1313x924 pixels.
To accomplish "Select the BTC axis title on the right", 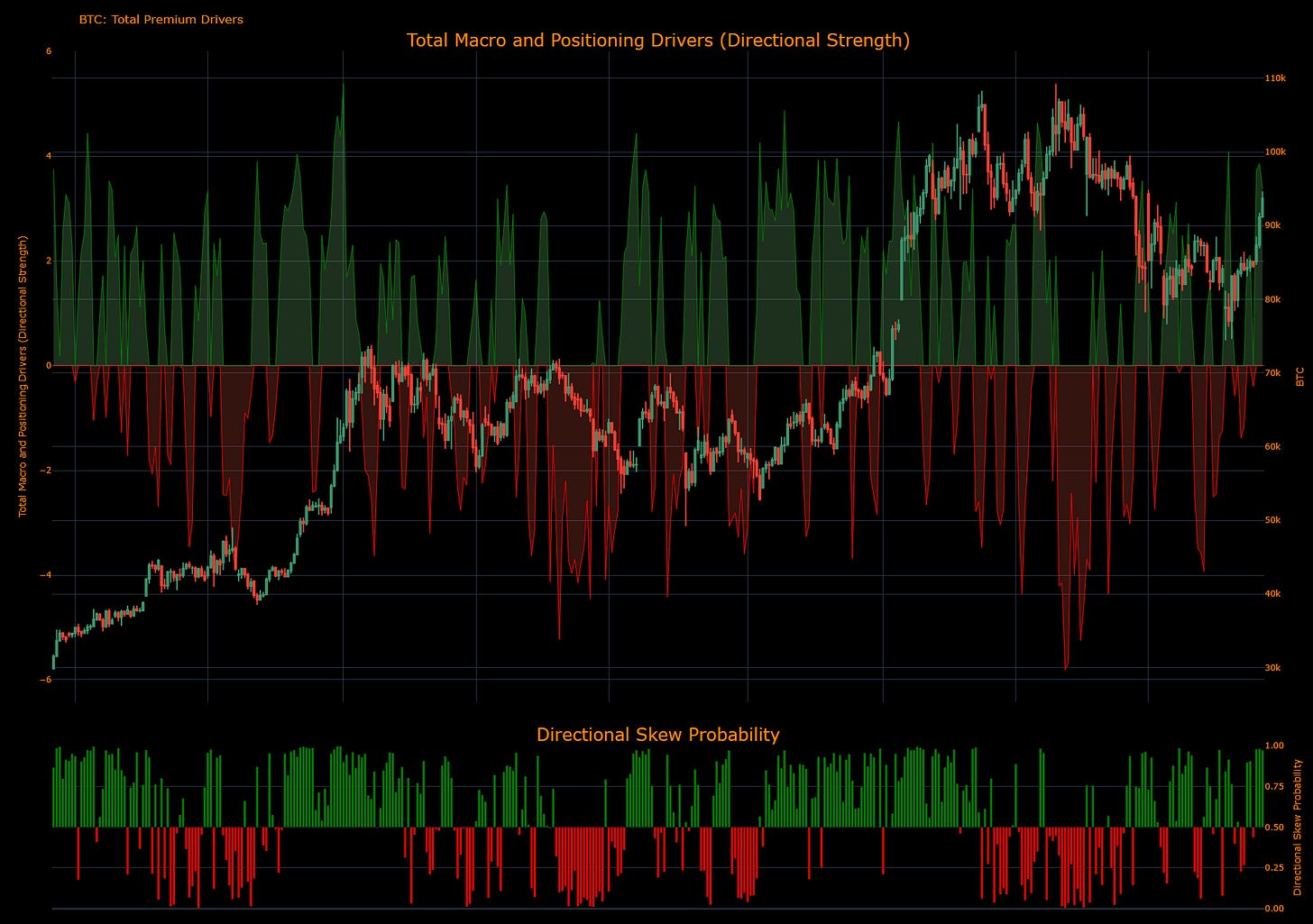I will click(x=1299, y=372).
